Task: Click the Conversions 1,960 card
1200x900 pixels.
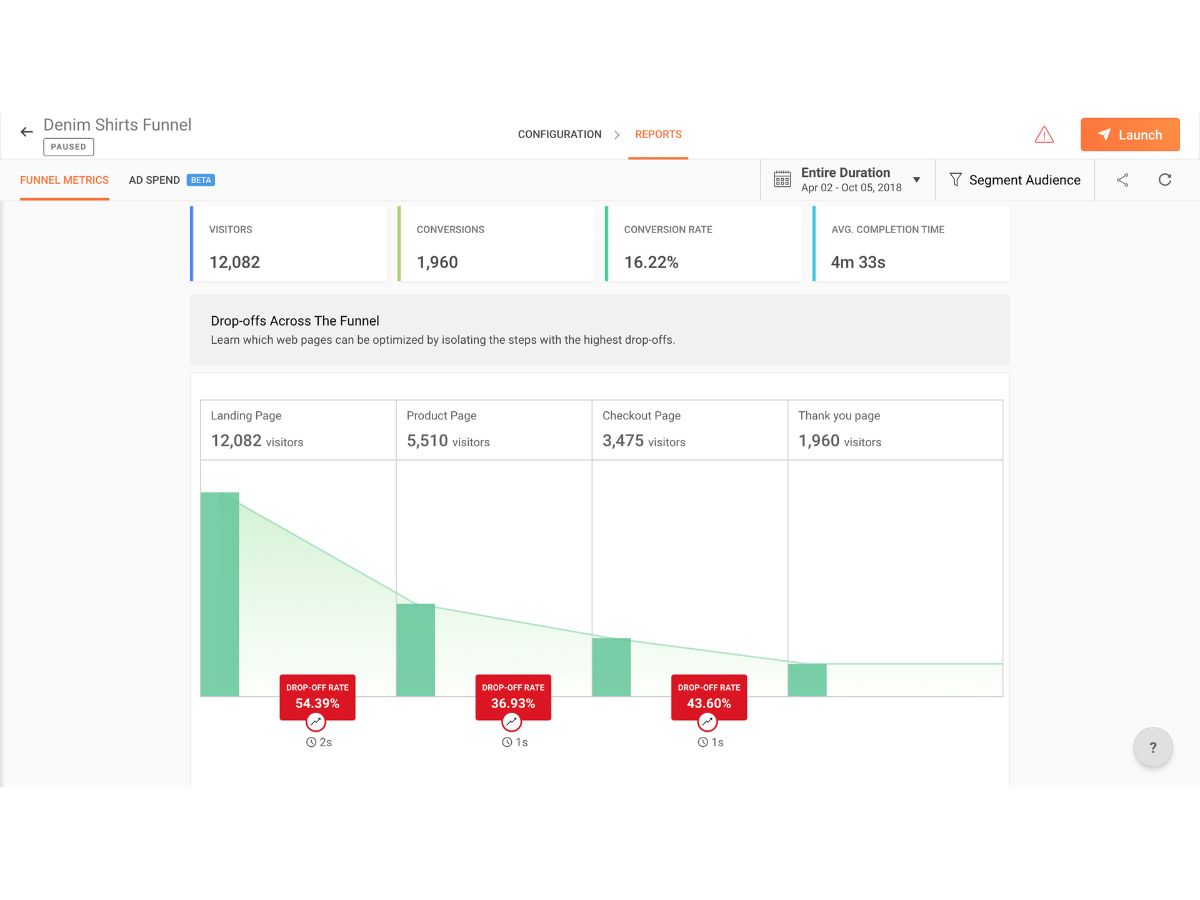Action: (x=496, y=244)
